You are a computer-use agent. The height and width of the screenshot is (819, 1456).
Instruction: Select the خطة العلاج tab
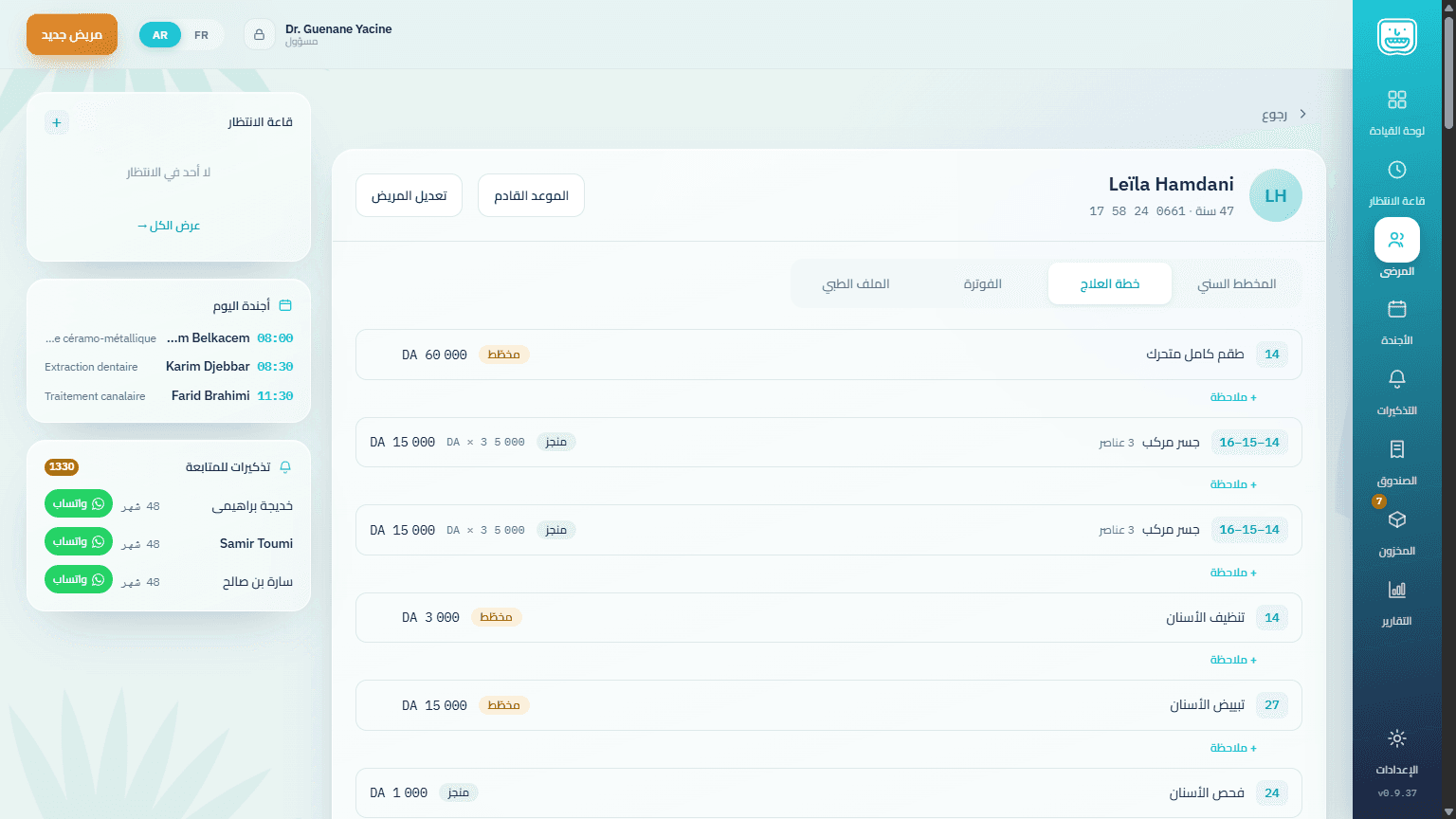coord(1110,283)
